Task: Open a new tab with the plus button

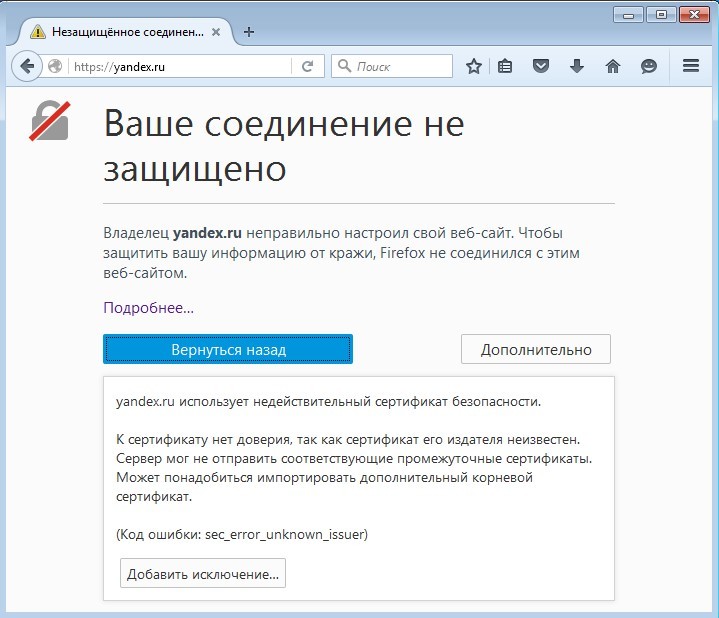Action: [x=249, y=32]
